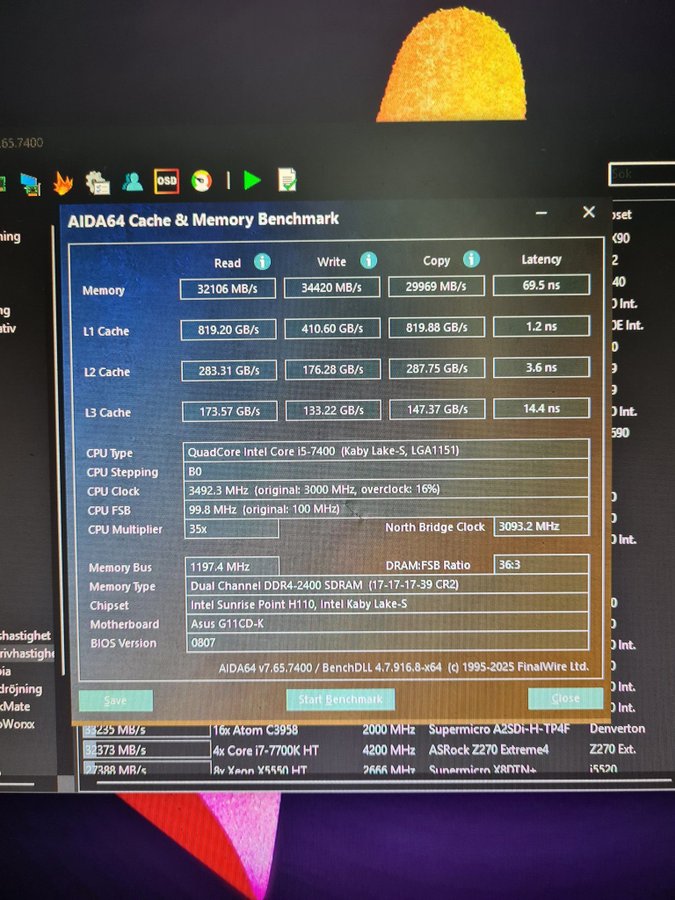Click the 32373 MB/s result bar

point(146,750)
